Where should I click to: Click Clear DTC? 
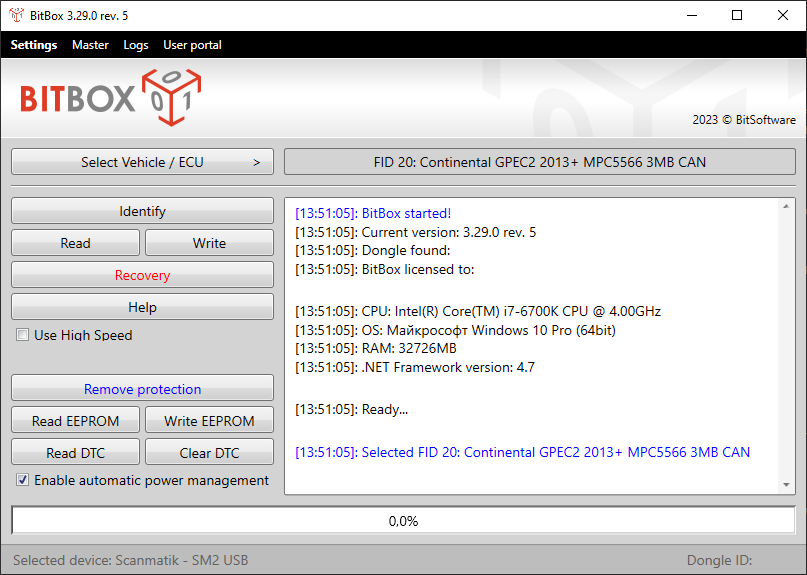click(x=209, y=452)
